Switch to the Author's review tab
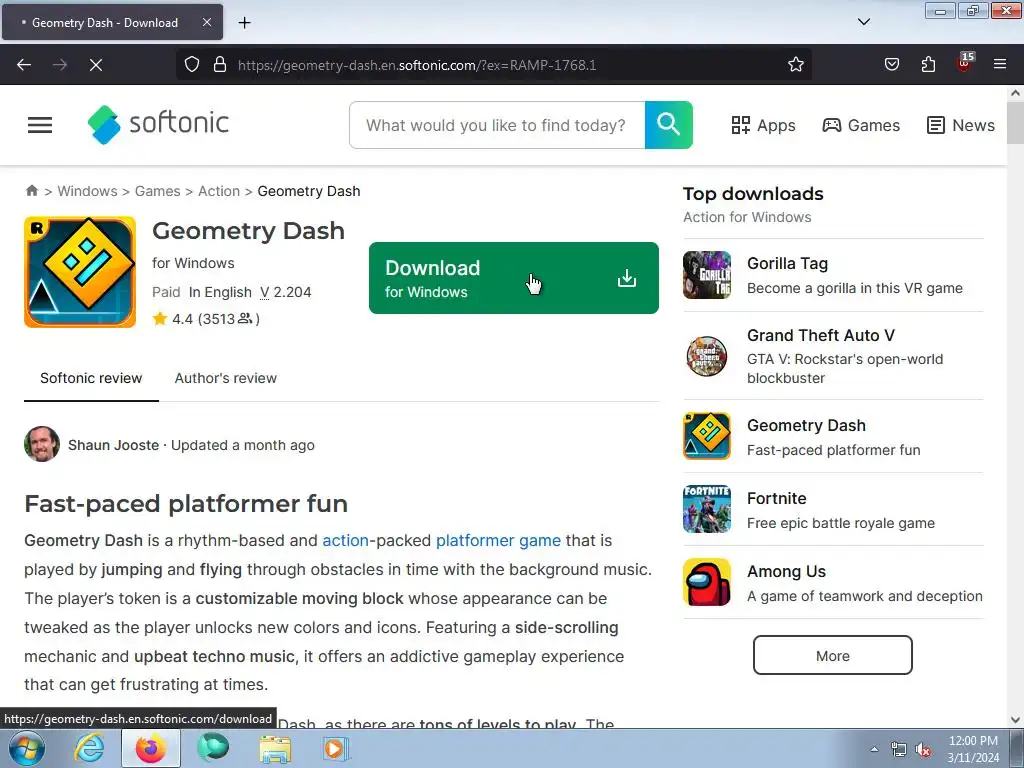1024x768 pixels. click(225, 378)
